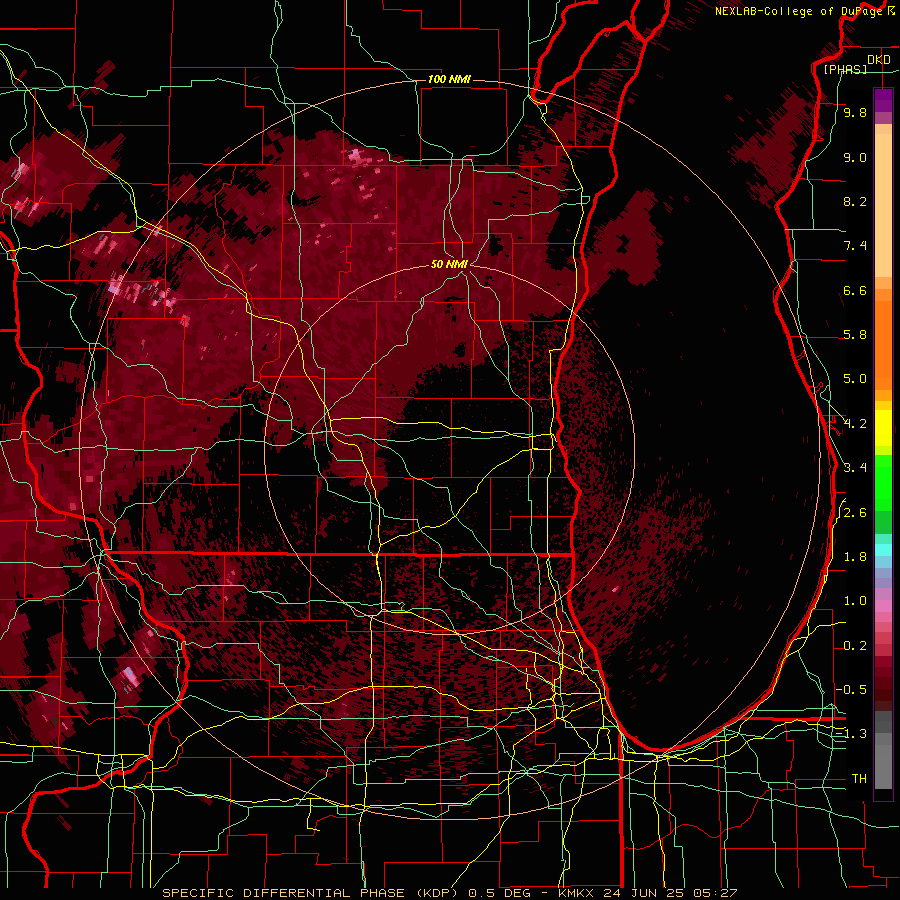Click the 6.6 legend value
900x900 pixels.
855,290
